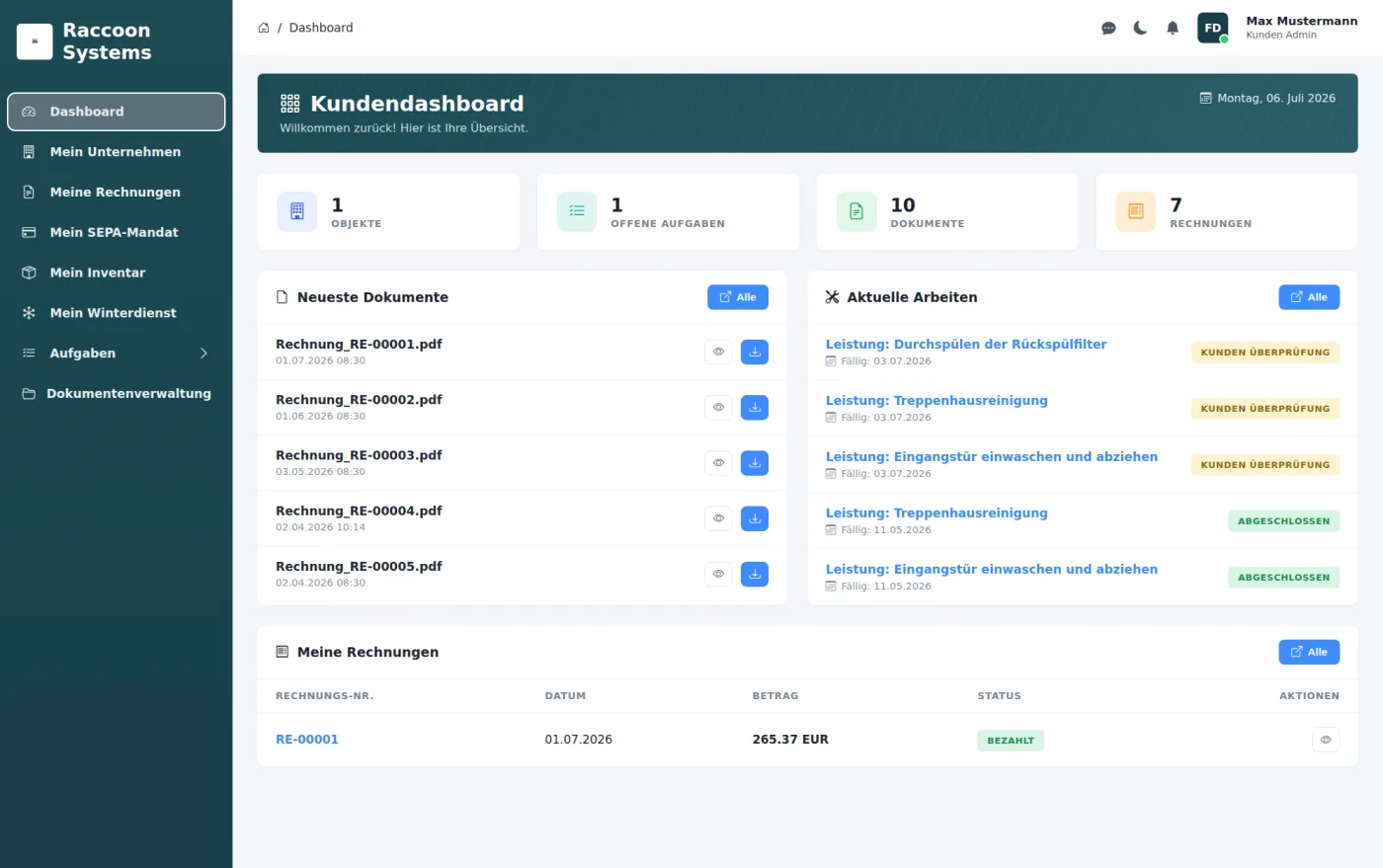Click the Bezahlt status badge
The image size is (1383, 868).
[1011, 741]
